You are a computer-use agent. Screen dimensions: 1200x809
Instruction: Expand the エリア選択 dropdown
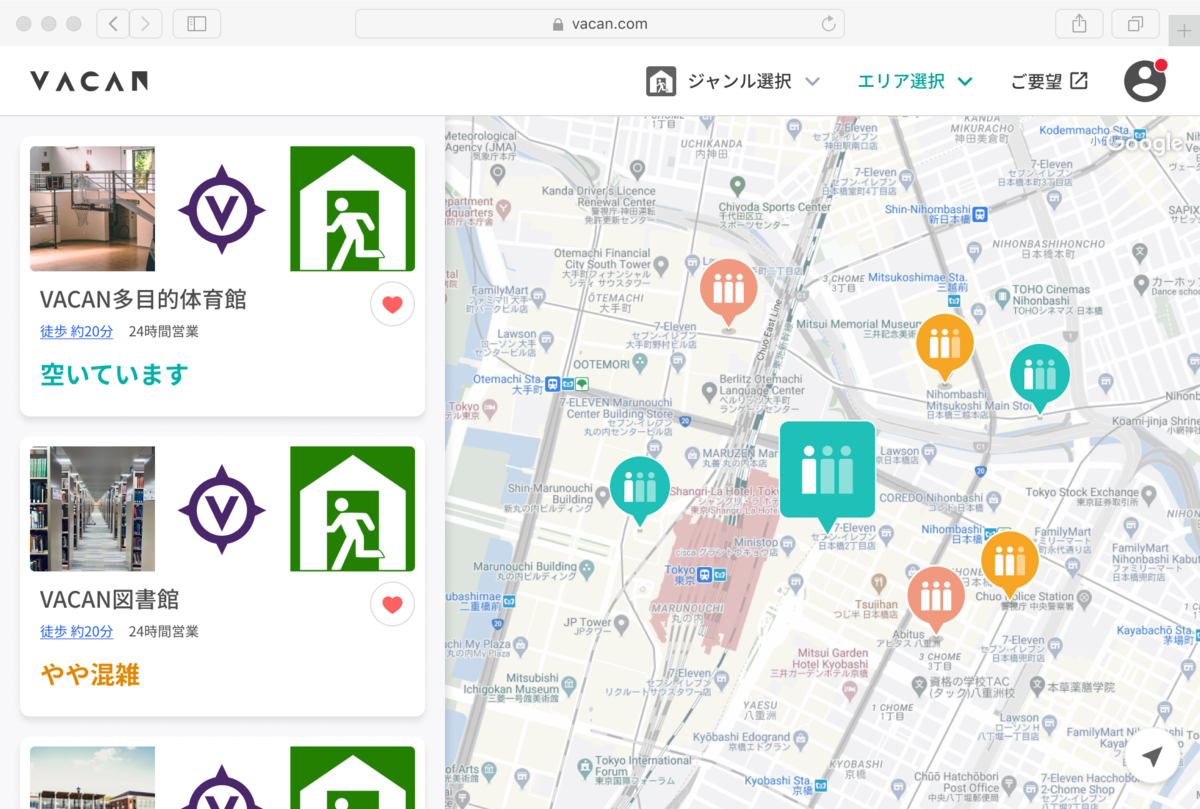pyautogui.click(x=914, y=81)
